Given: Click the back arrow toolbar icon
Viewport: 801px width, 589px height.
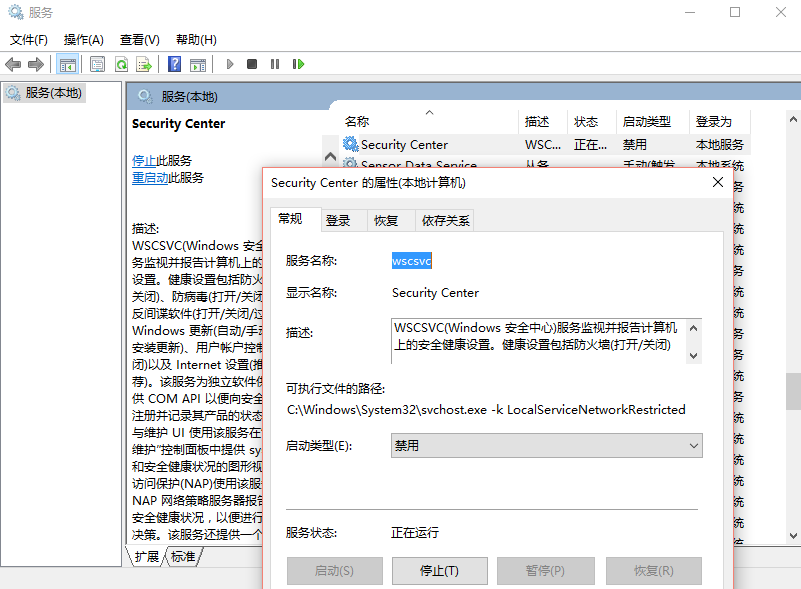Looking at the screenshot, I should 13,64.
